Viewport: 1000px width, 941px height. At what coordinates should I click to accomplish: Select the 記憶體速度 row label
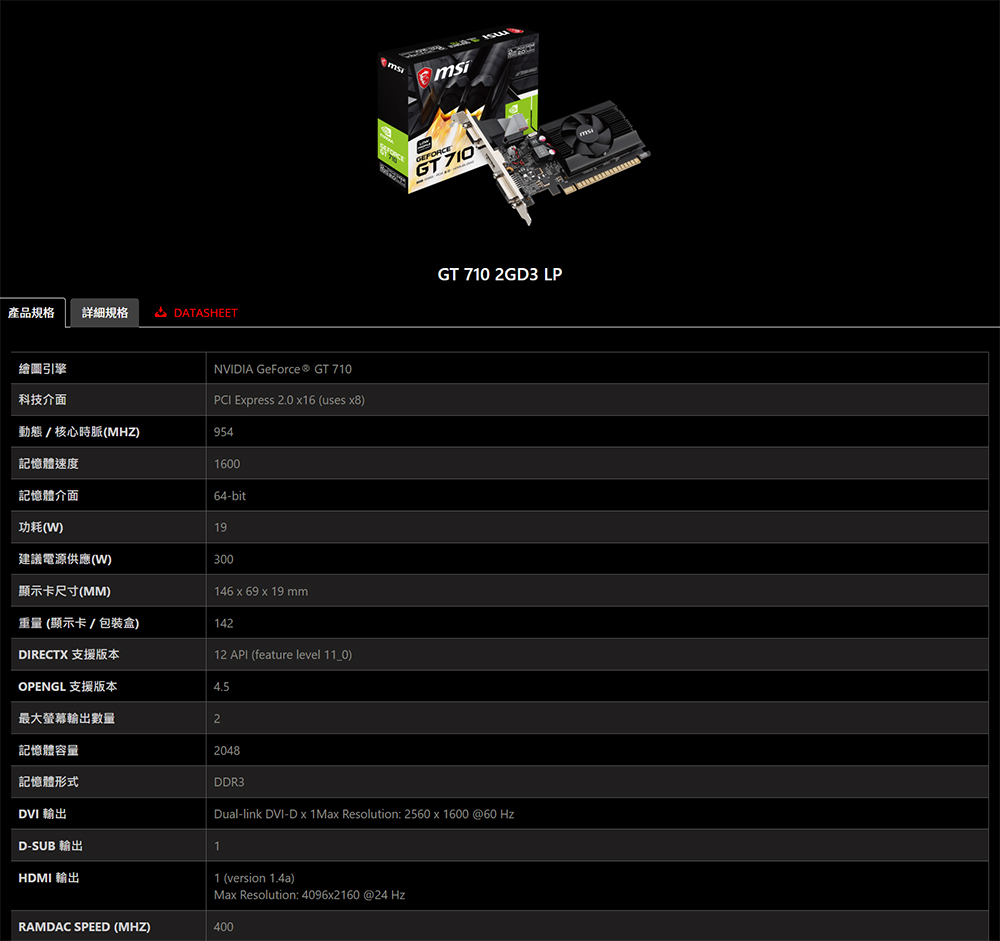[48, 464]
